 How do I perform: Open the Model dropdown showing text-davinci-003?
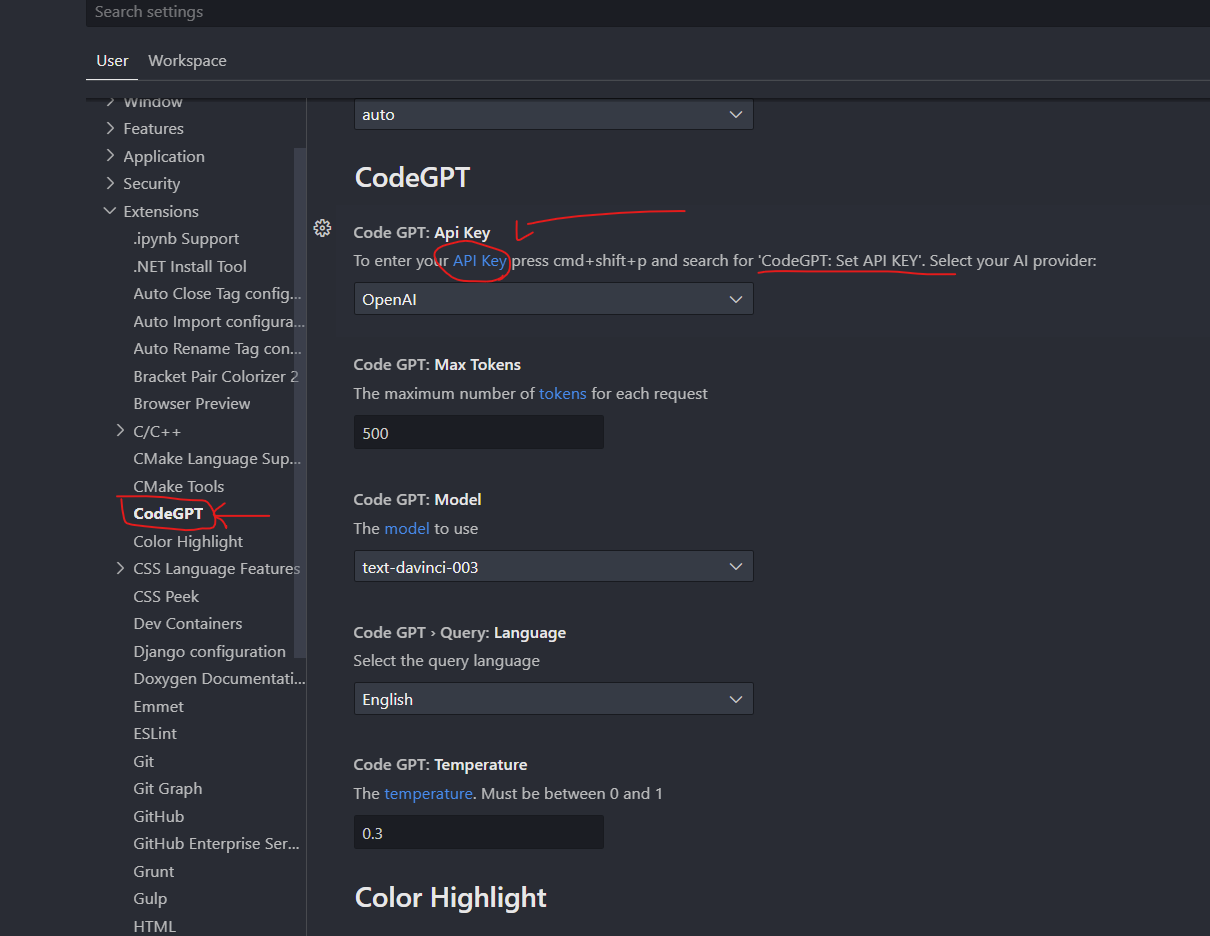pos(553,567)
